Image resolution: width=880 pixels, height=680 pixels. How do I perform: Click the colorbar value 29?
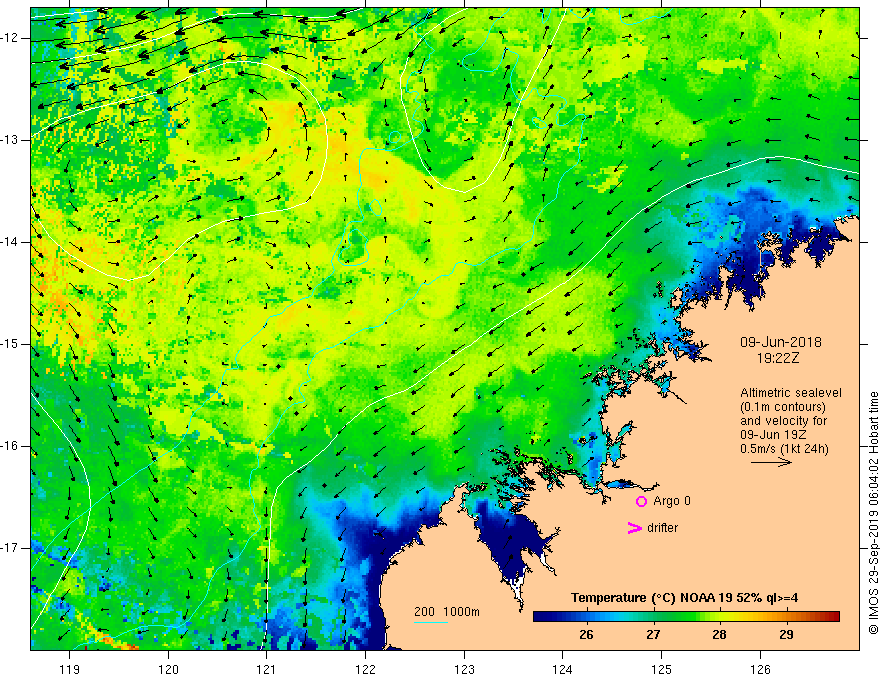pos(786,635)
